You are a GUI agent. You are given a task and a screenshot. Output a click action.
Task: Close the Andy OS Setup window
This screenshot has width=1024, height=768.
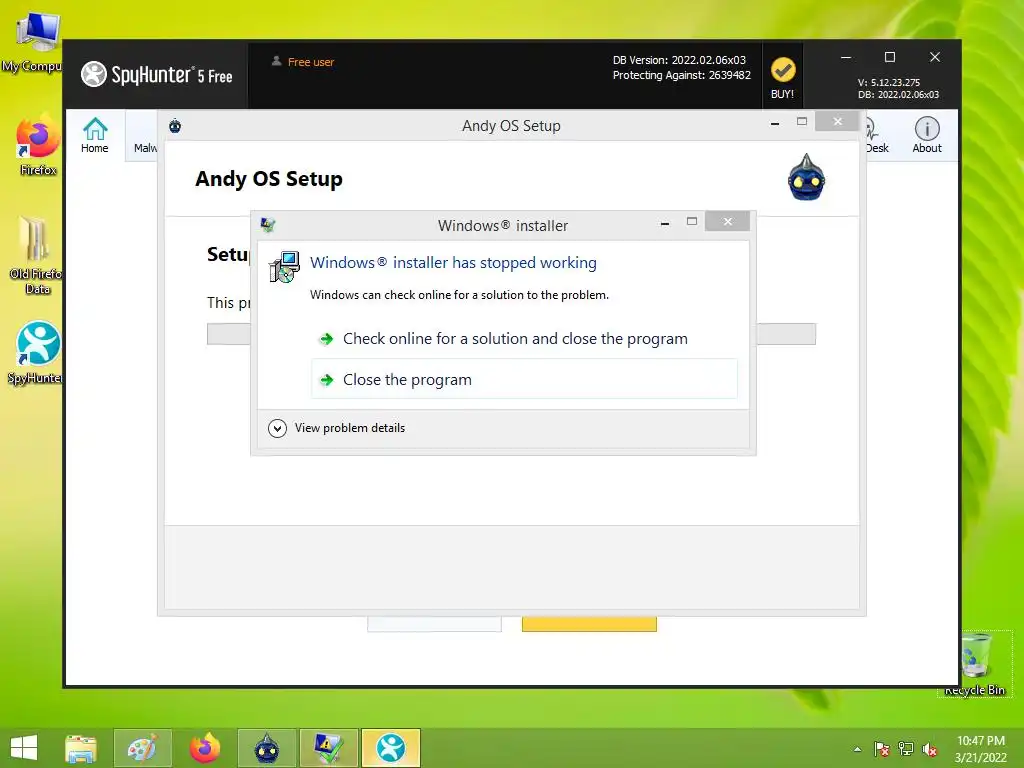pyautogui.click(x=837, y=121)
